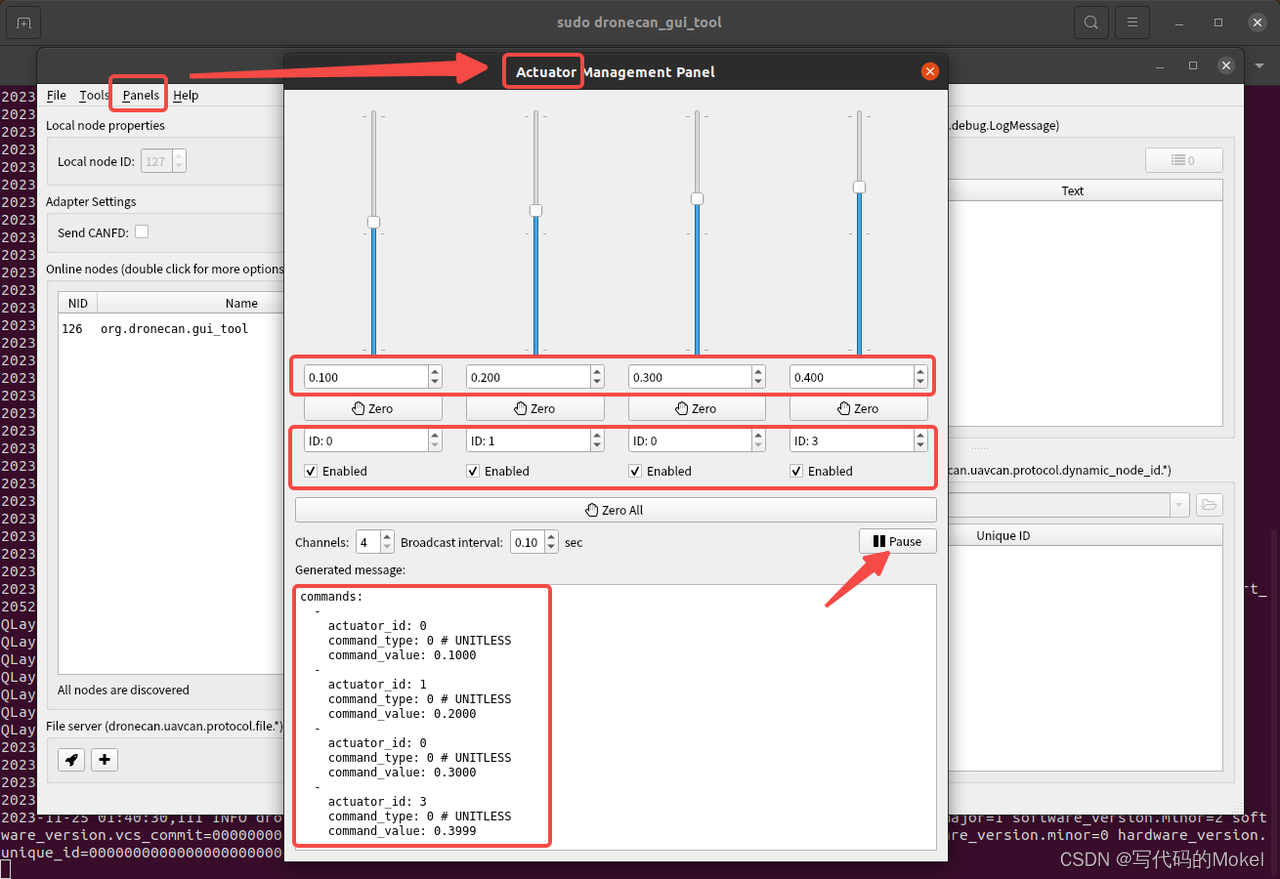Uncheck Enabled for actuator ID 1

click(x=472, y=471)
